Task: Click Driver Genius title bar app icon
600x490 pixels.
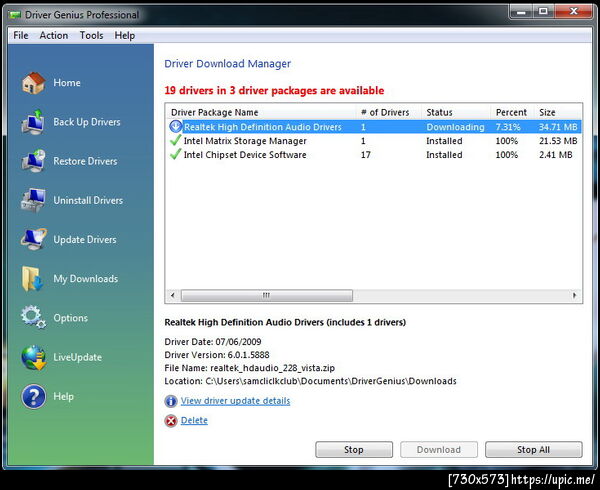Action: point(15,15)
